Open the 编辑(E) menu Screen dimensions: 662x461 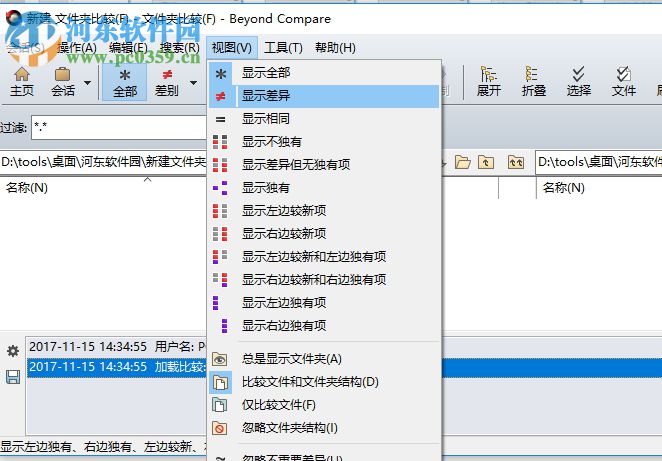click(x=128, y=47)
